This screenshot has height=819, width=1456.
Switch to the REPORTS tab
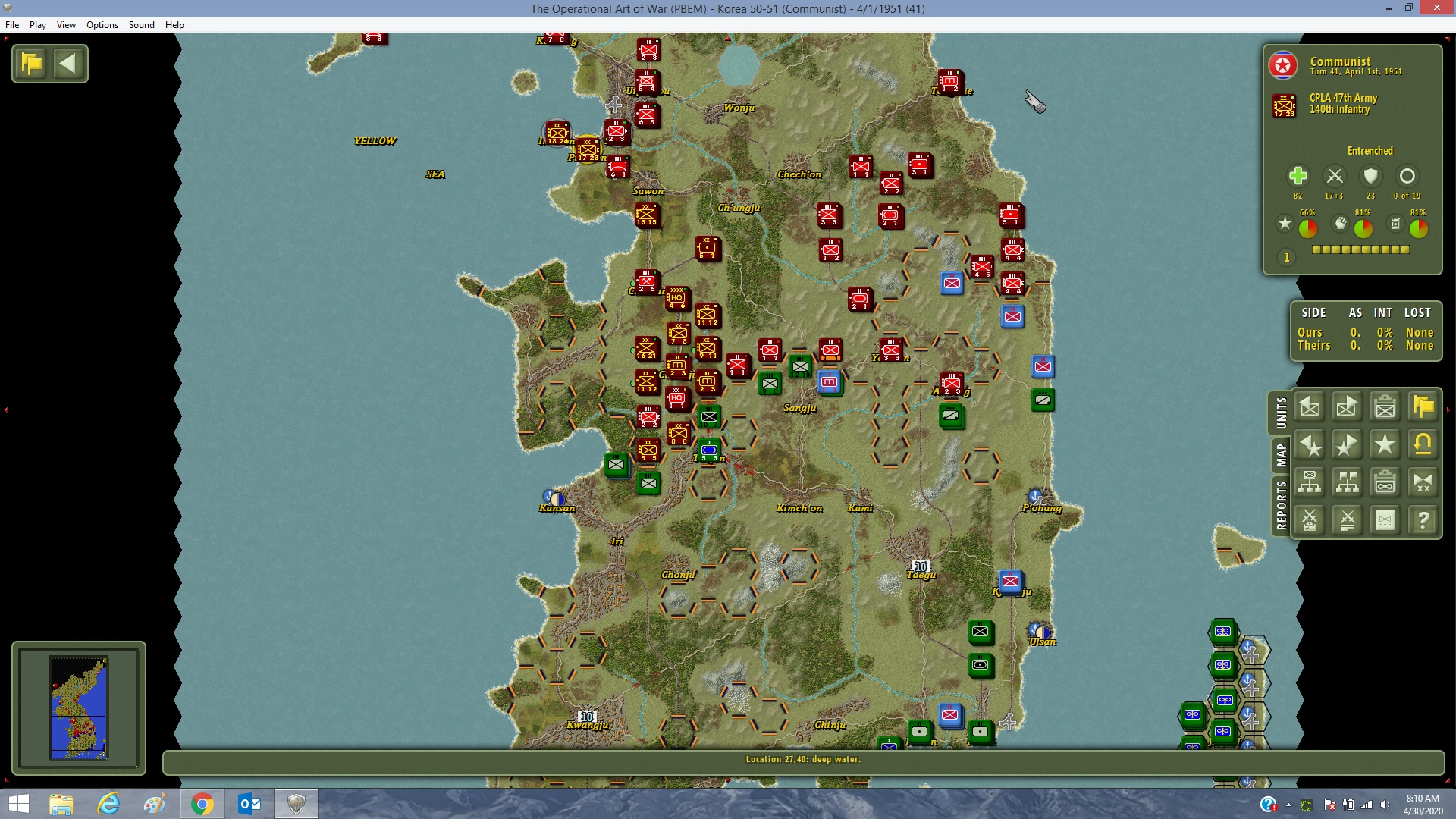coord(1281,505)
